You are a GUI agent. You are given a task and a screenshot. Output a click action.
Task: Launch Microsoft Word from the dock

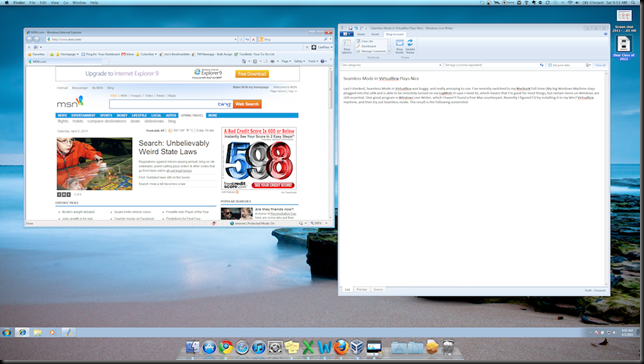pyautogui.click(x=324, y=348)
